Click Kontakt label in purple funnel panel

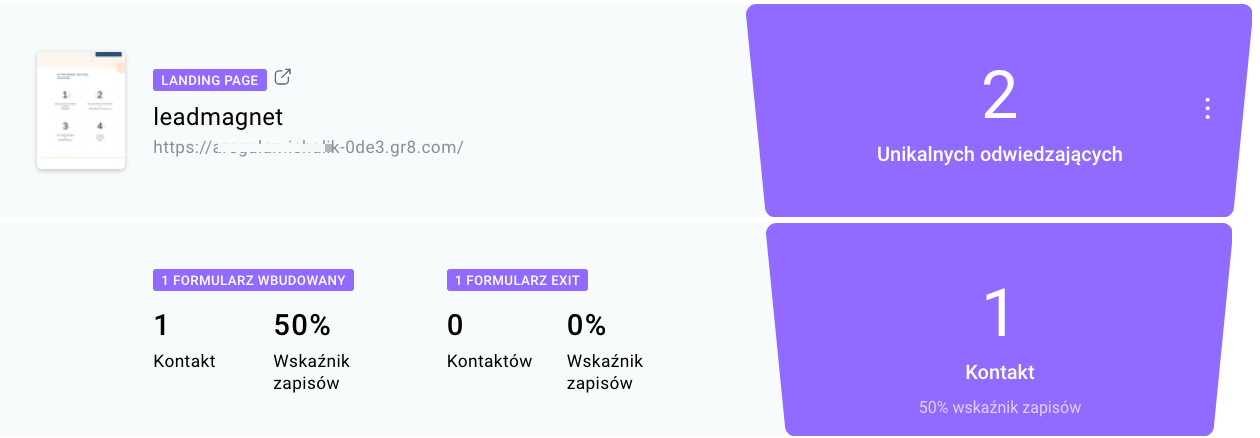click(x=999, y=372)
